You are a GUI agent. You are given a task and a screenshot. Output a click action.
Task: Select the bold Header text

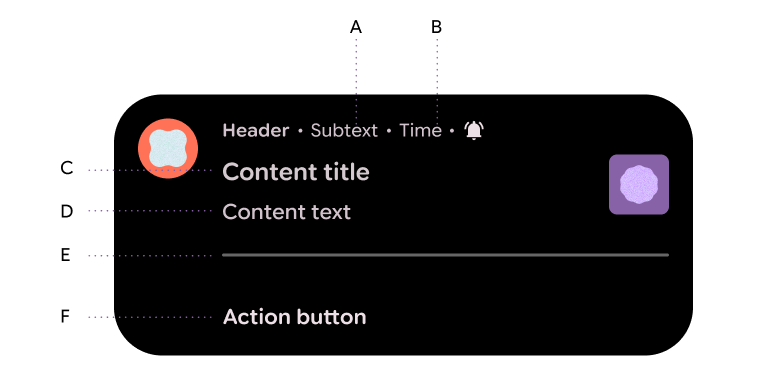[x=255, y=131]
